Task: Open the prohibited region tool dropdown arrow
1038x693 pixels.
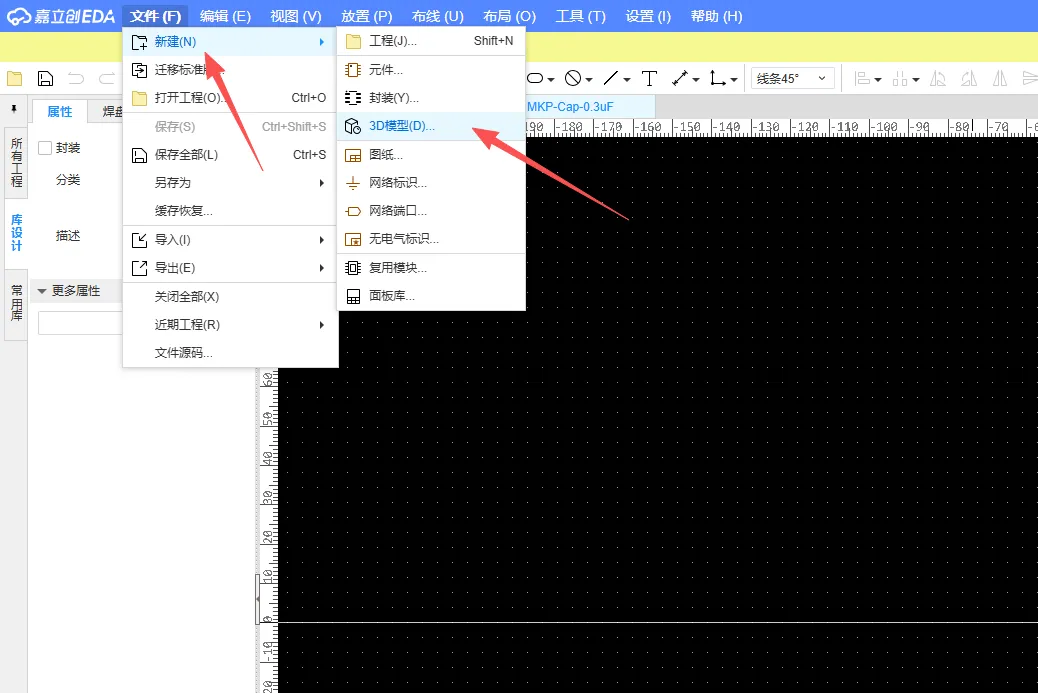Action: tap(589, 80)
